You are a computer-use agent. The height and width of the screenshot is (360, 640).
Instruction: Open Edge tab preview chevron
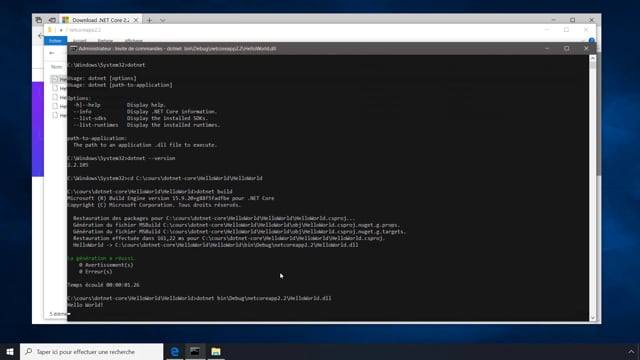point(163,20)
